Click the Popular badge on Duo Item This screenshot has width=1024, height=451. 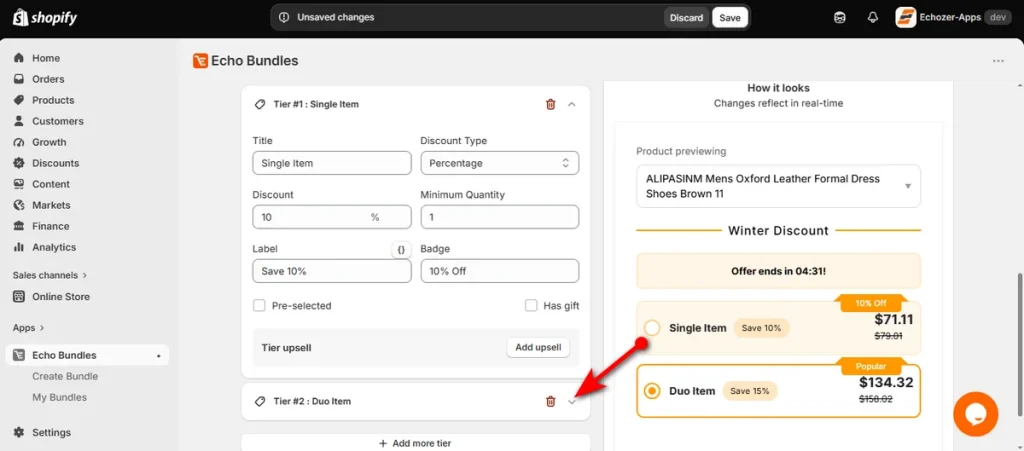click(869, 366)
